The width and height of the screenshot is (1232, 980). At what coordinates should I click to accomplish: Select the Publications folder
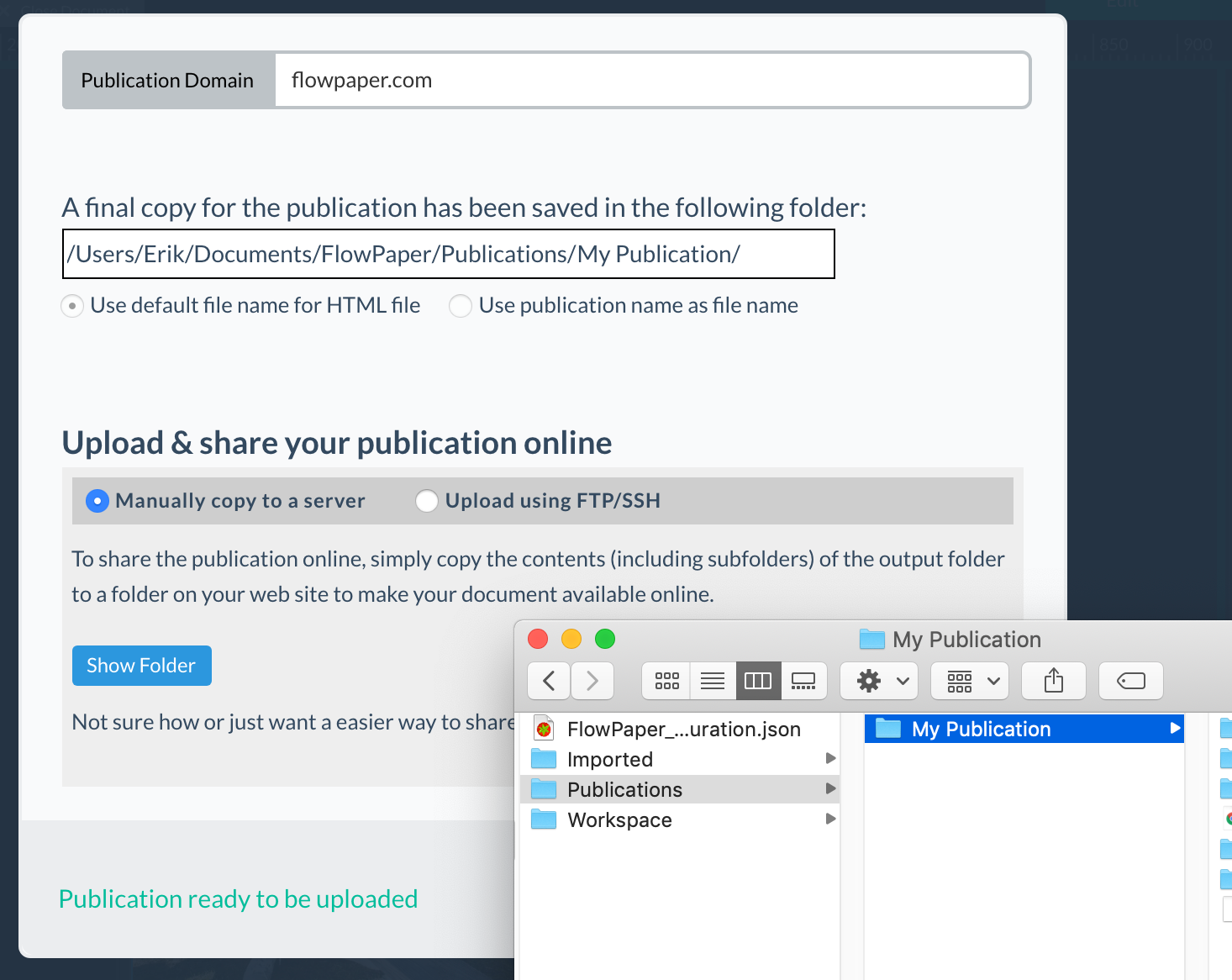click(681, 789)
